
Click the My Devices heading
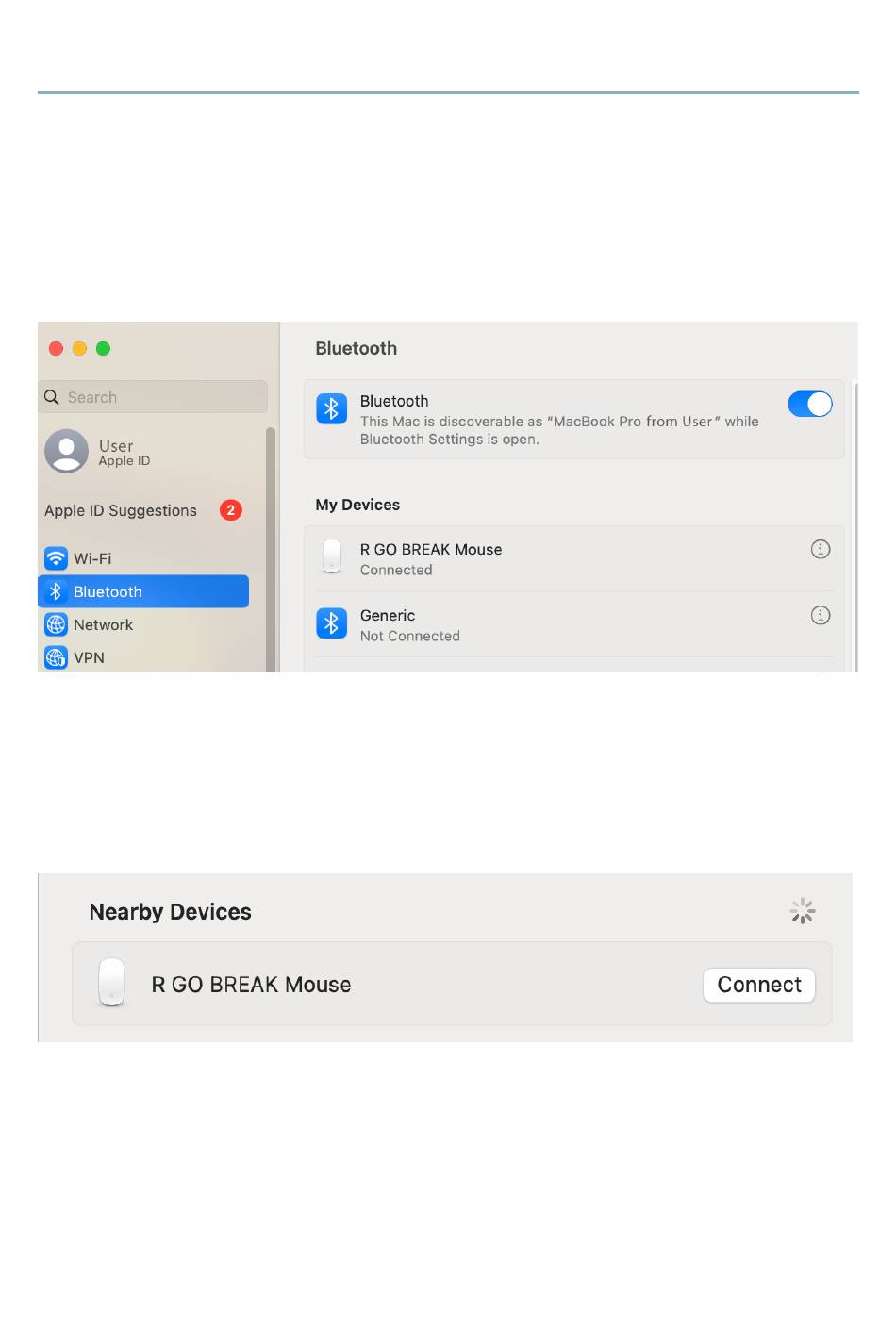point(357,505)
